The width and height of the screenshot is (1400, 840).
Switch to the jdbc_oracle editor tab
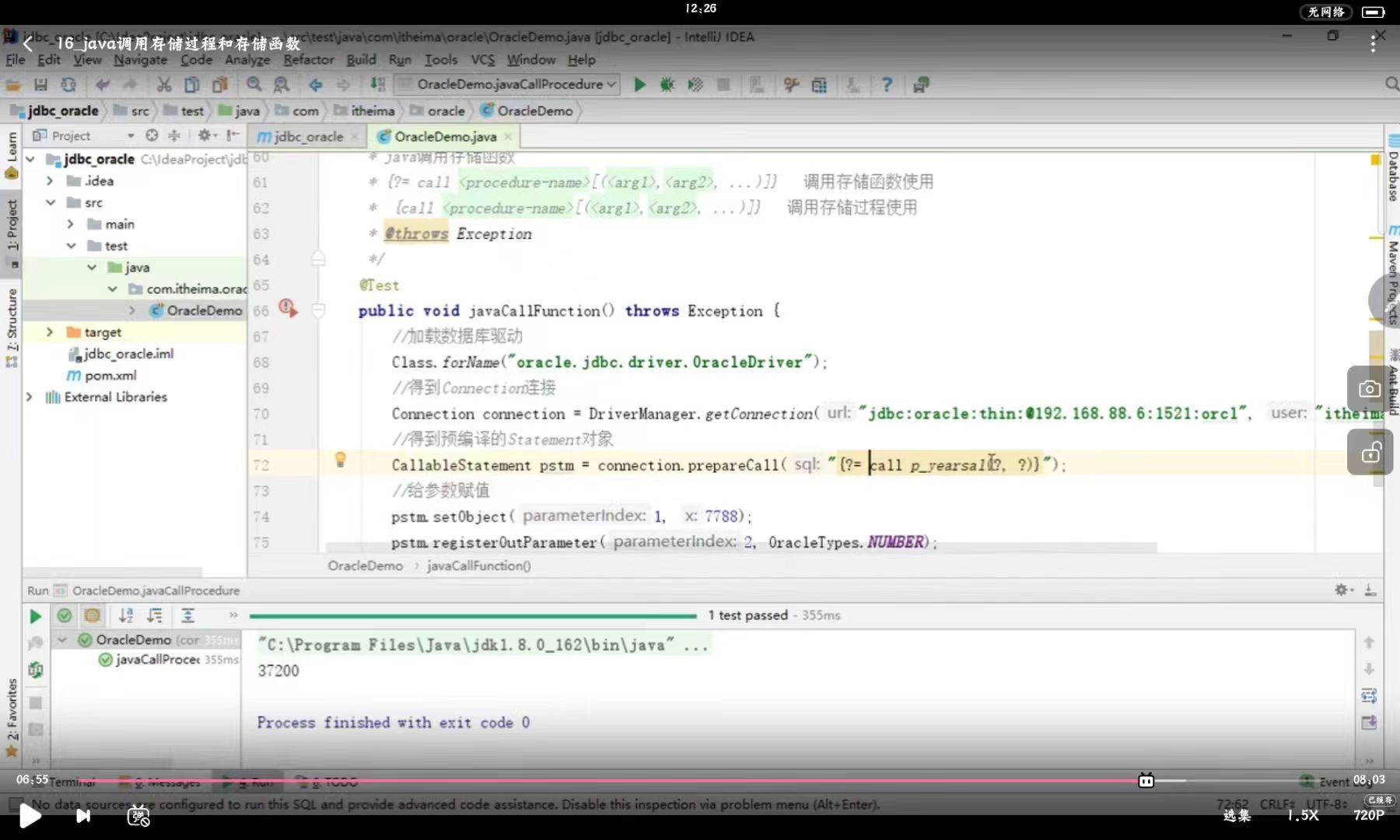(309, 136)
